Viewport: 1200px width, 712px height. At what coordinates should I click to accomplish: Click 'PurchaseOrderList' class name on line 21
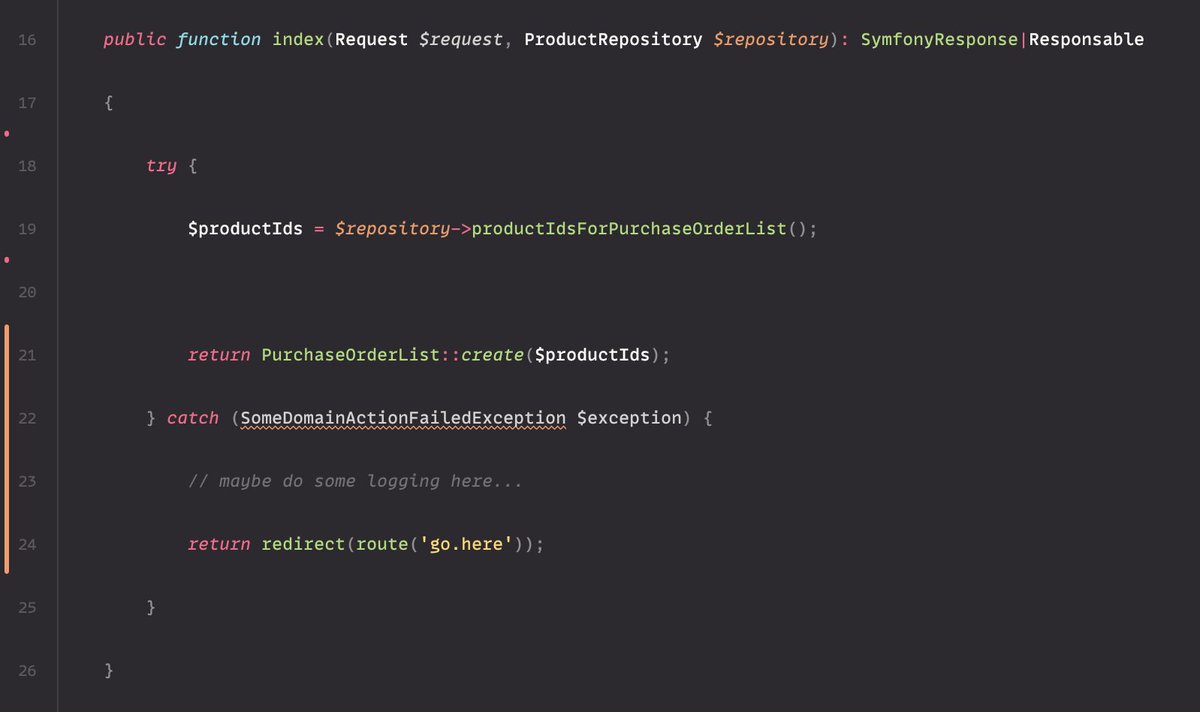tap(351, 355)
